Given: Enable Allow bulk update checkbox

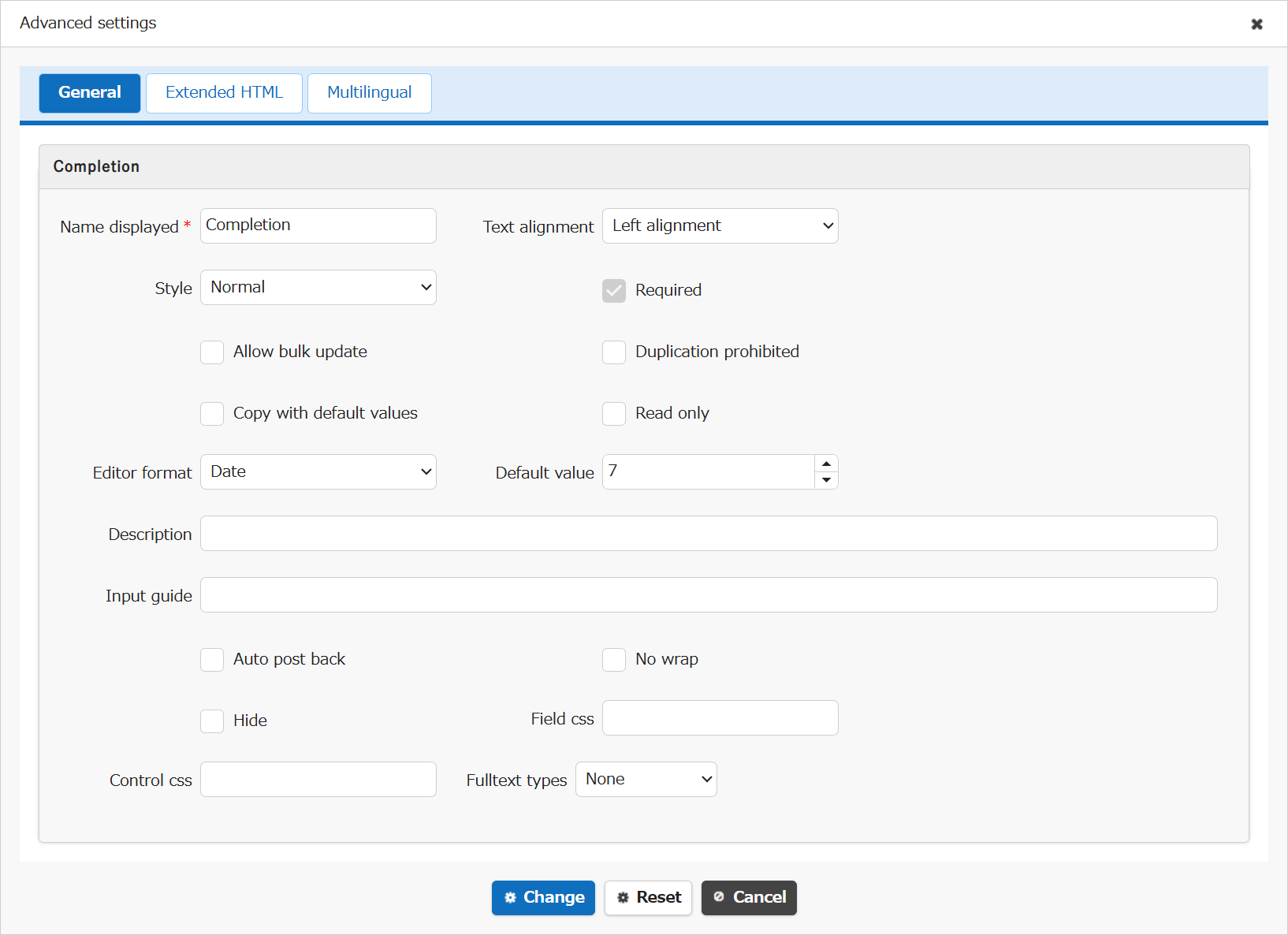Looking at the screenshot, I should tap(212, 352).
